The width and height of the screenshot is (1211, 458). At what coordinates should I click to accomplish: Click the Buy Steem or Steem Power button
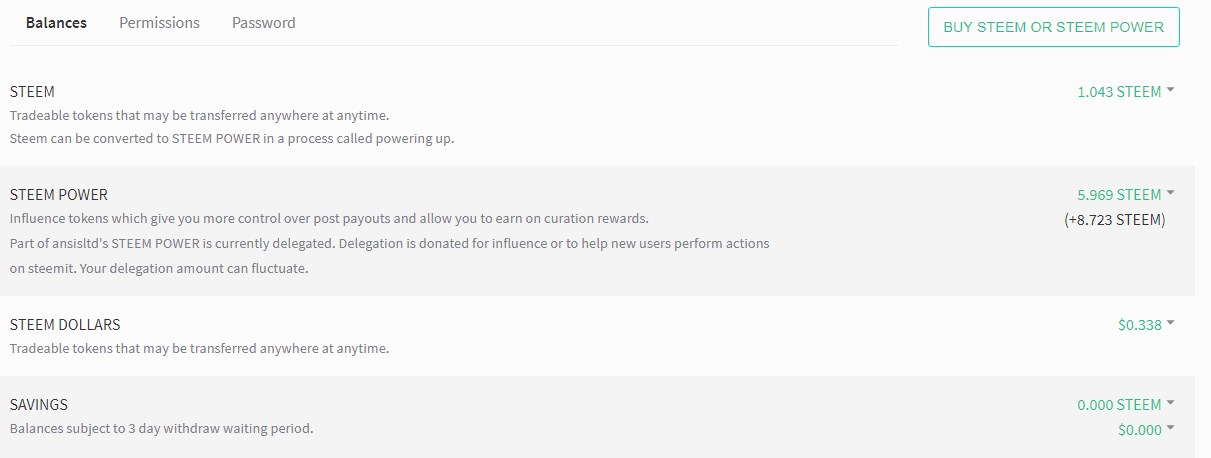[1053, 27]
